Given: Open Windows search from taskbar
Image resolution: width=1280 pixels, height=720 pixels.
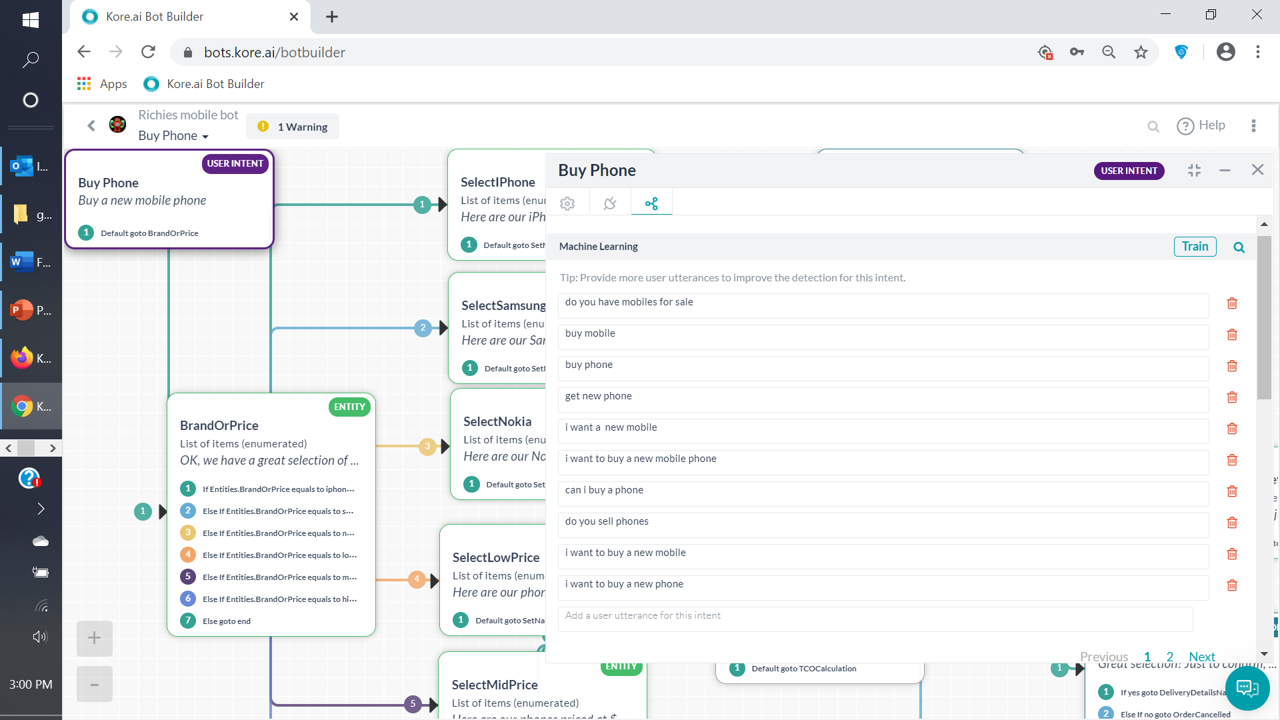Looking at the screenshot, I should click(30, 60).
